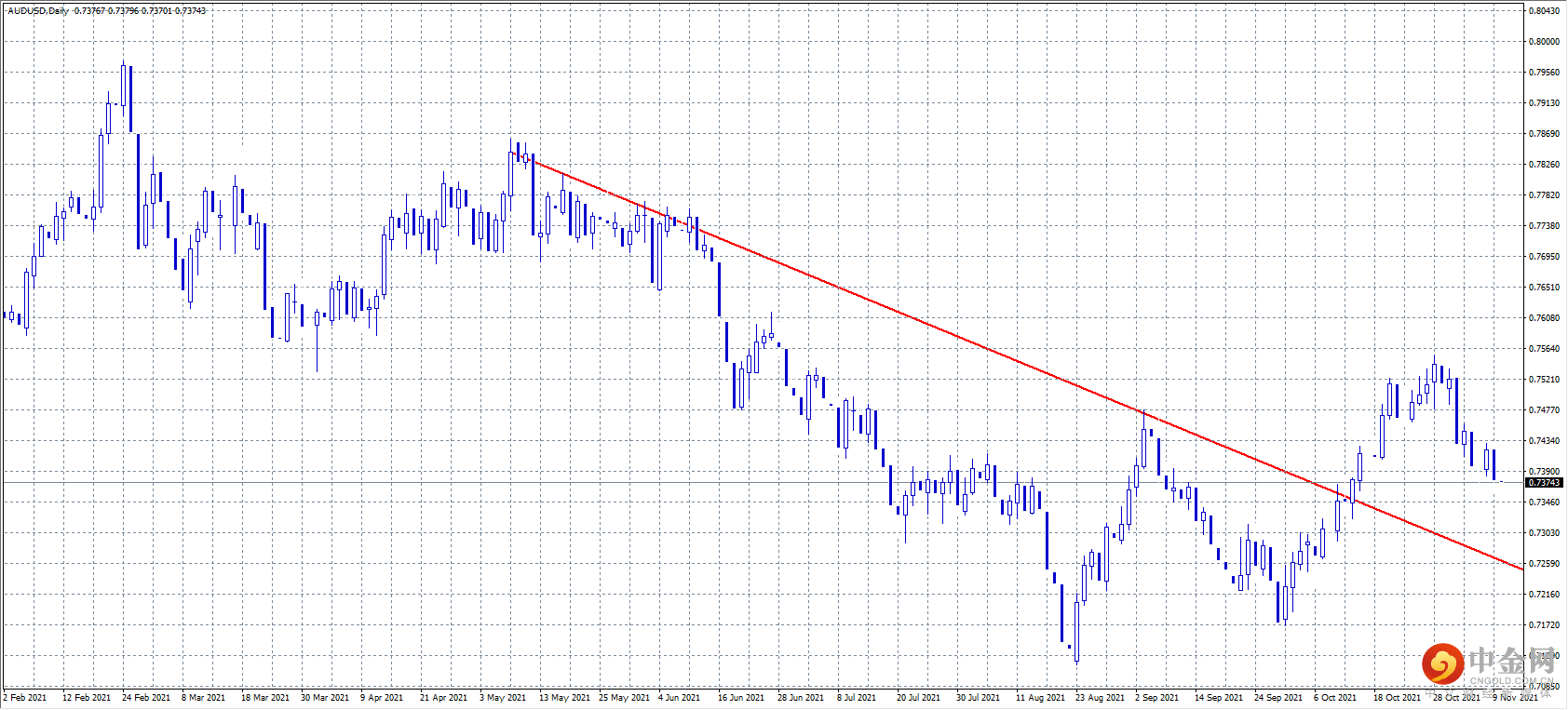The height and width of the screenshot is (710, 1568).
Task: Click the 6 Oct 2021 date label
Action: point(1335,698)
